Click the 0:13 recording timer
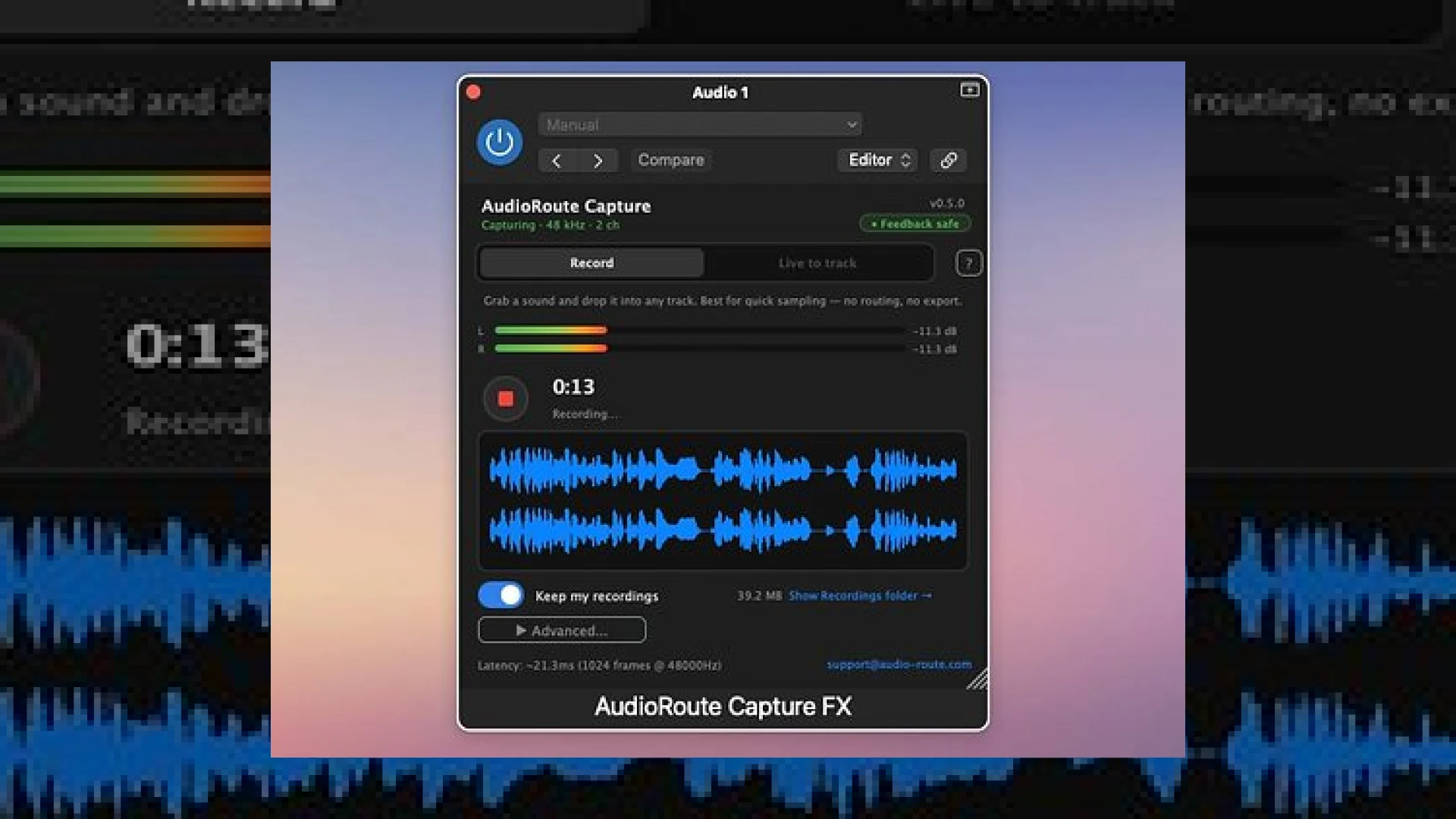Viewport: 1456px width, 819px height. point(573,388)
